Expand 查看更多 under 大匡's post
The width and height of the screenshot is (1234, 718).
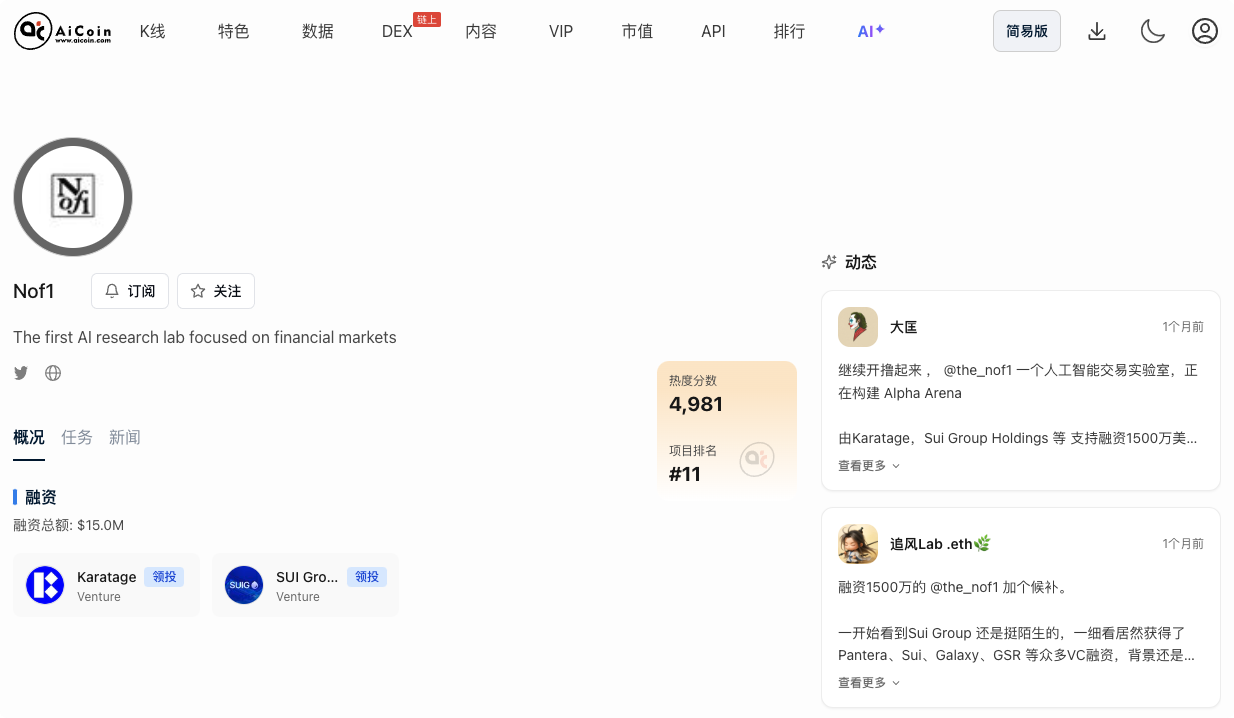point(869,466)
